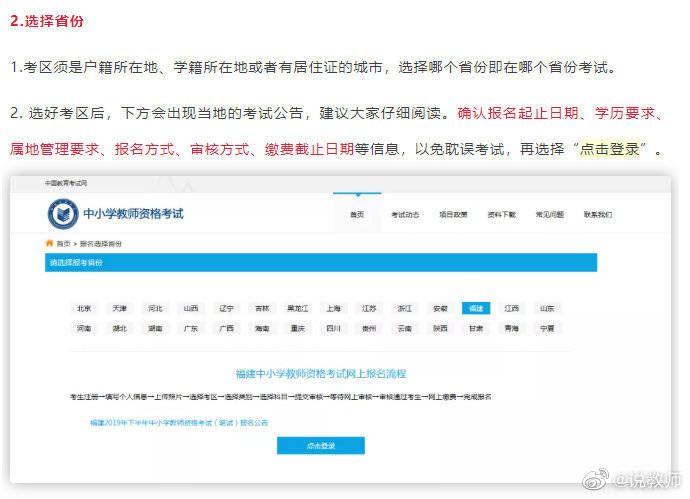Click the 首页 breadcrumb link

coord(63,244)
